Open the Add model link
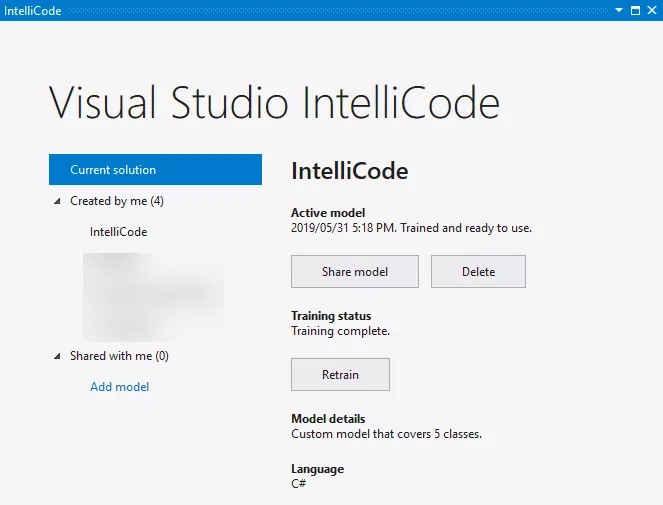This screenshot has width=663, height=505. click(119, 387)
